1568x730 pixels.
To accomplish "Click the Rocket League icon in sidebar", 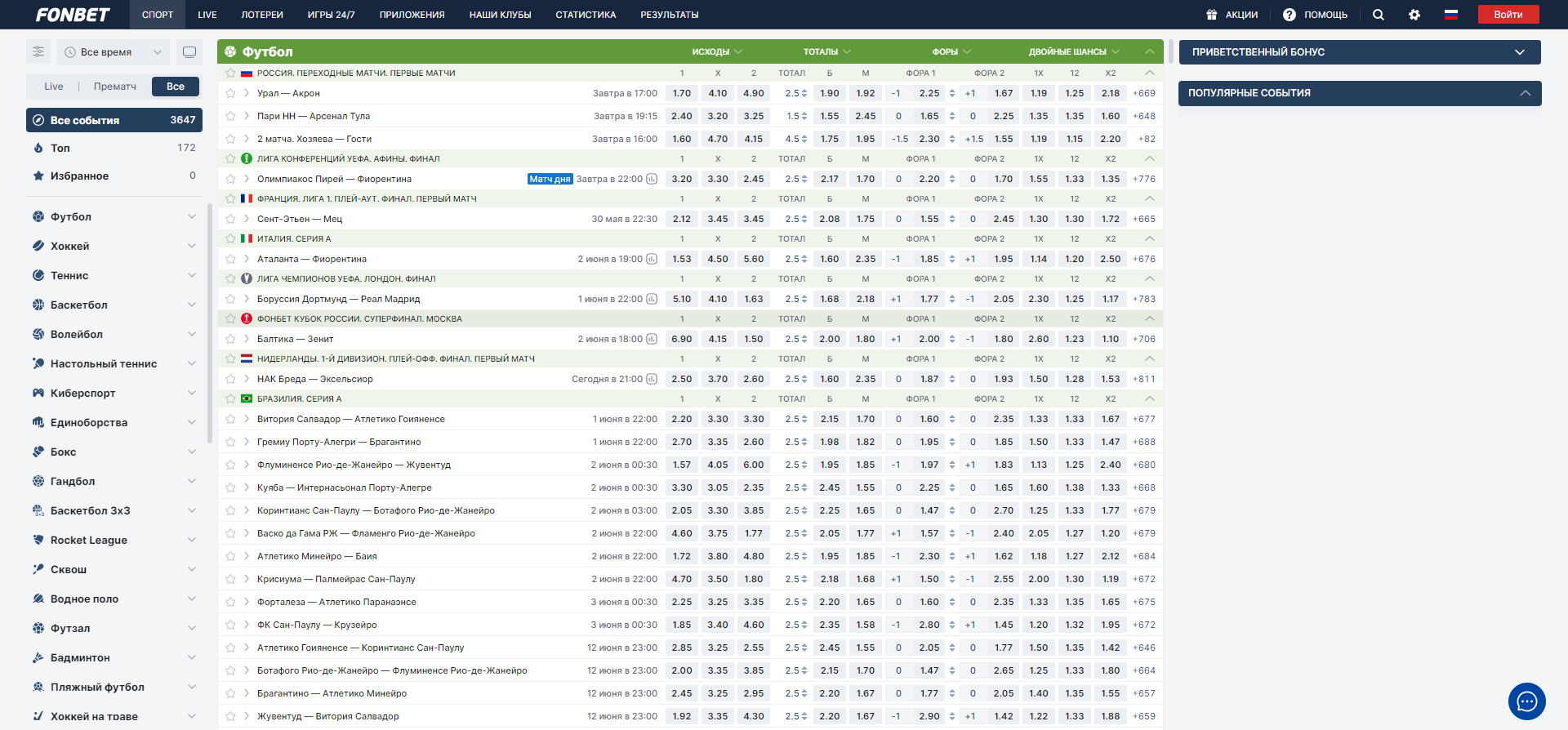I will click(38, 540).
